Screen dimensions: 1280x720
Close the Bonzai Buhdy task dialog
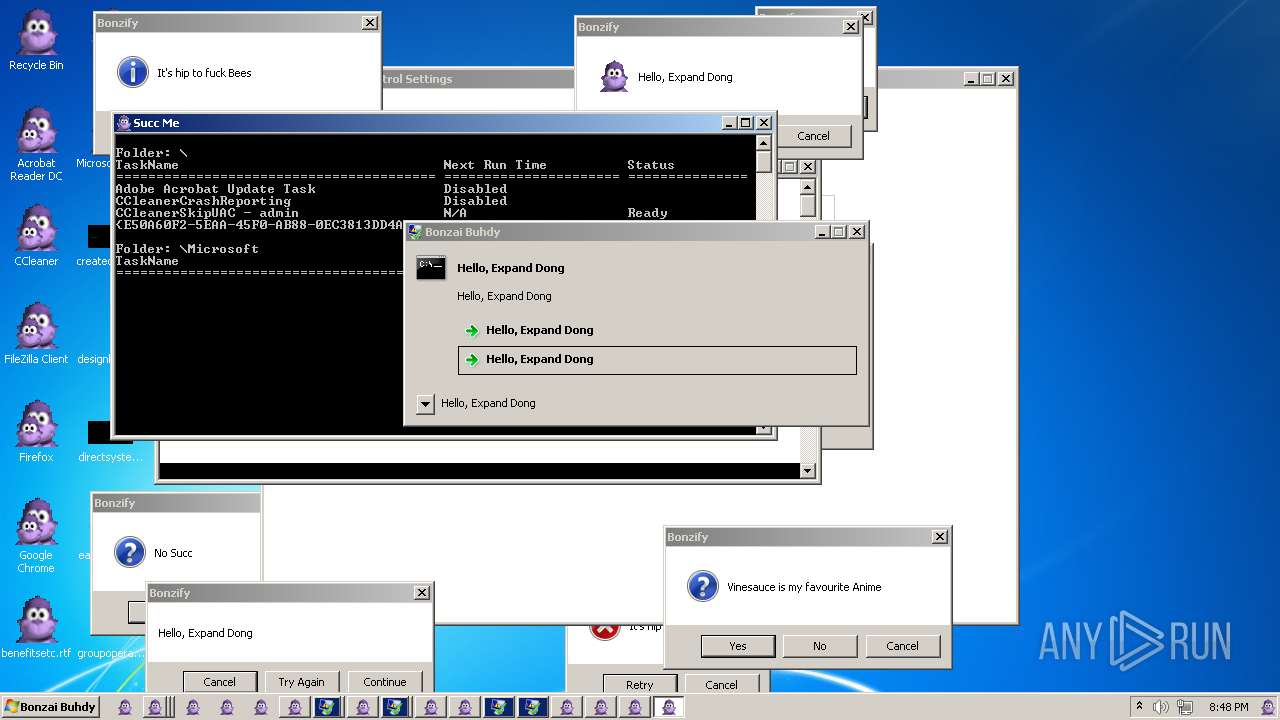point(856,232)
